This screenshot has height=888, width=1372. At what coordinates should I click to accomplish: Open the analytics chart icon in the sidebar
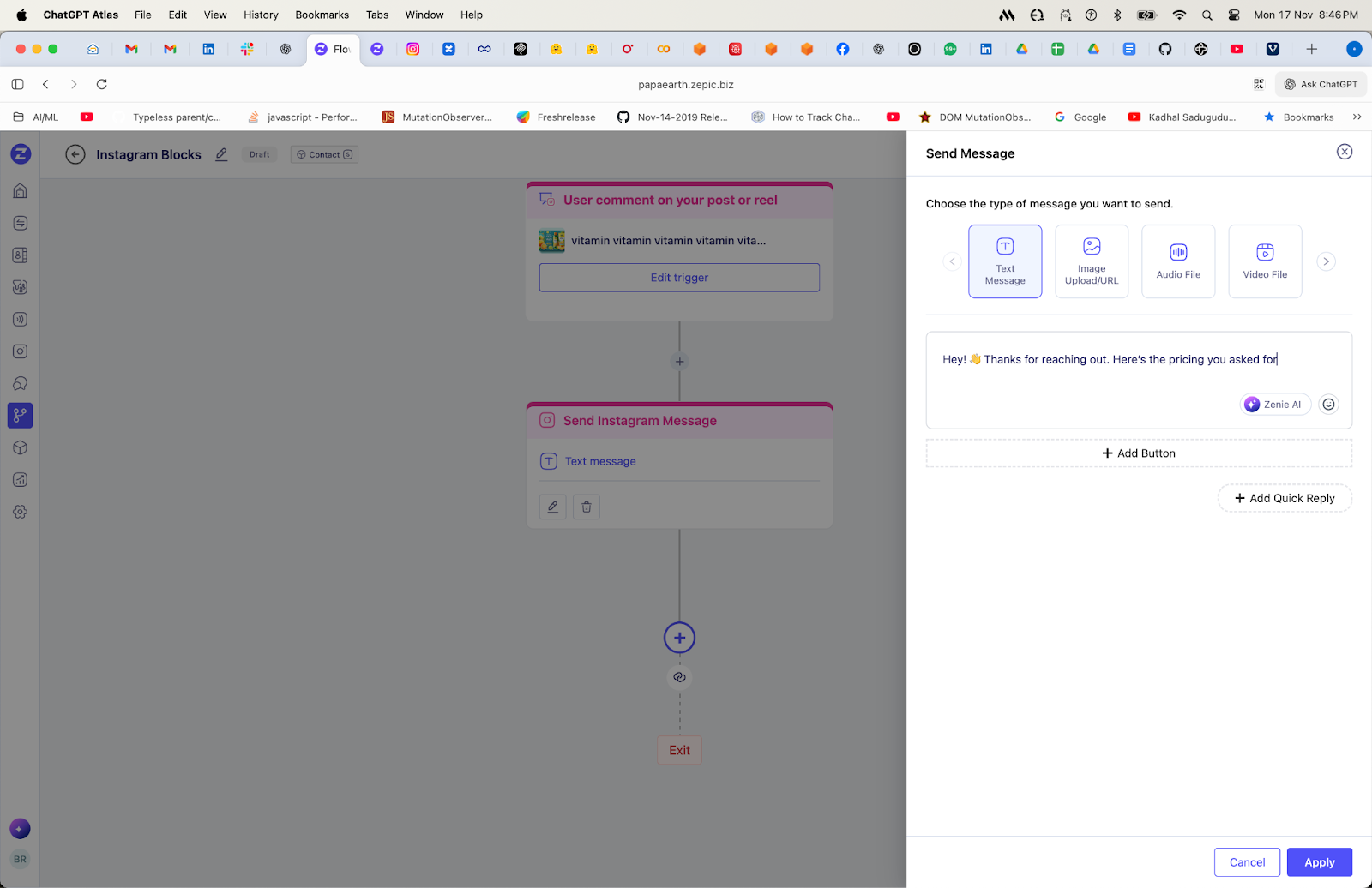(x=21, y=480)
